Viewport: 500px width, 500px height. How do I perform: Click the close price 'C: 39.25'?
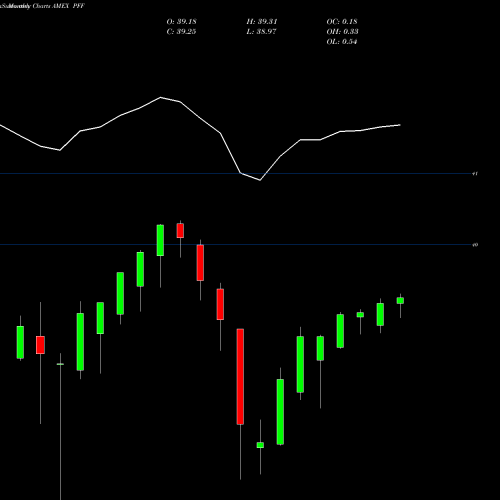click(181, 32)
